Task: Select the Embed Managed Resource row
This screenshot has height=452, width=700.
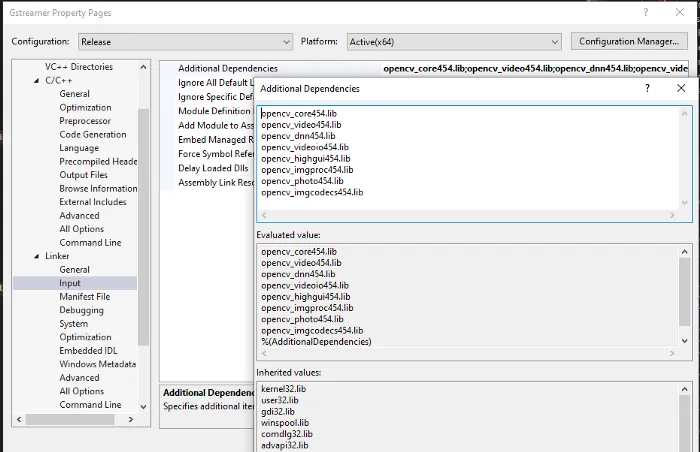Action: 216,140
